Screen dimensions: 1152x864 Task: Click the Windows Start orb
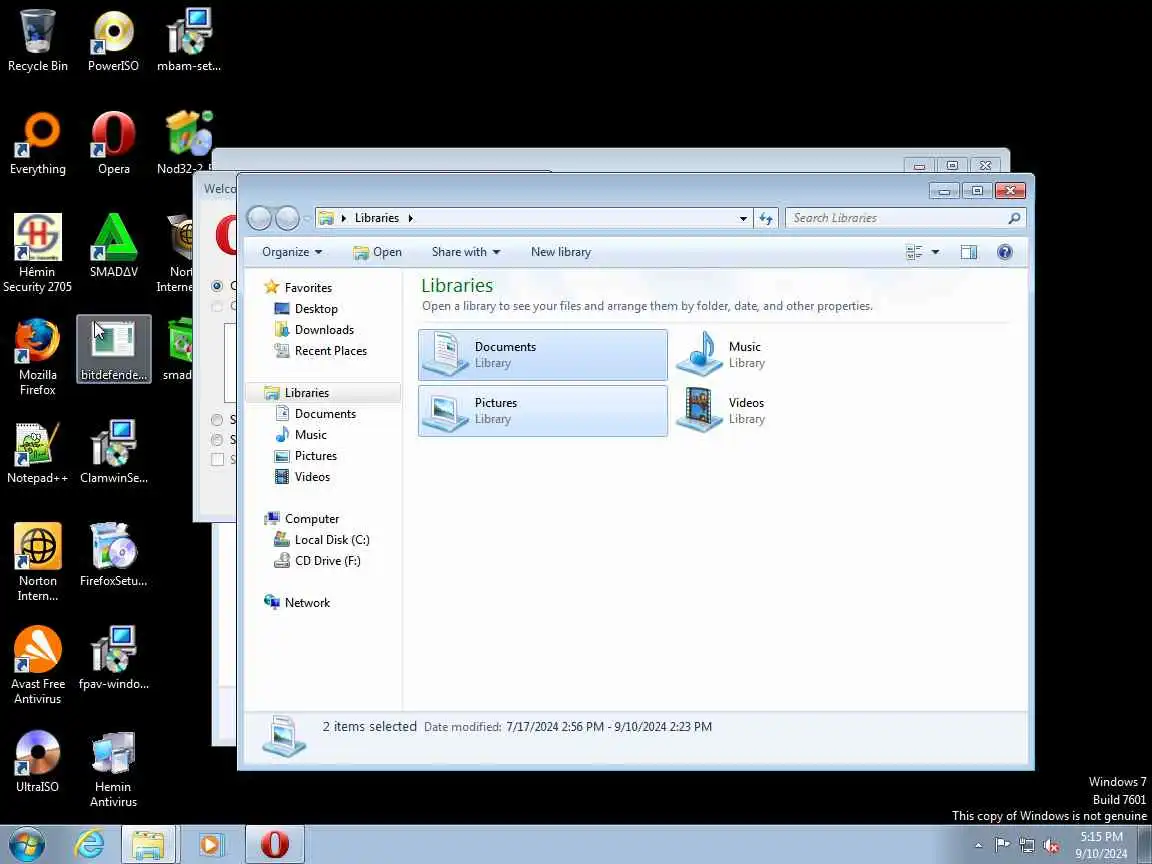[27, 844]
